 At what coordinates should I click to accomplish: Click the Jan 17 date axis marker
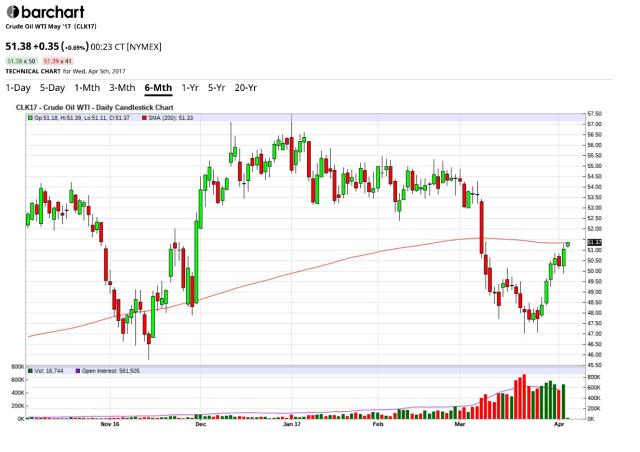291,425
